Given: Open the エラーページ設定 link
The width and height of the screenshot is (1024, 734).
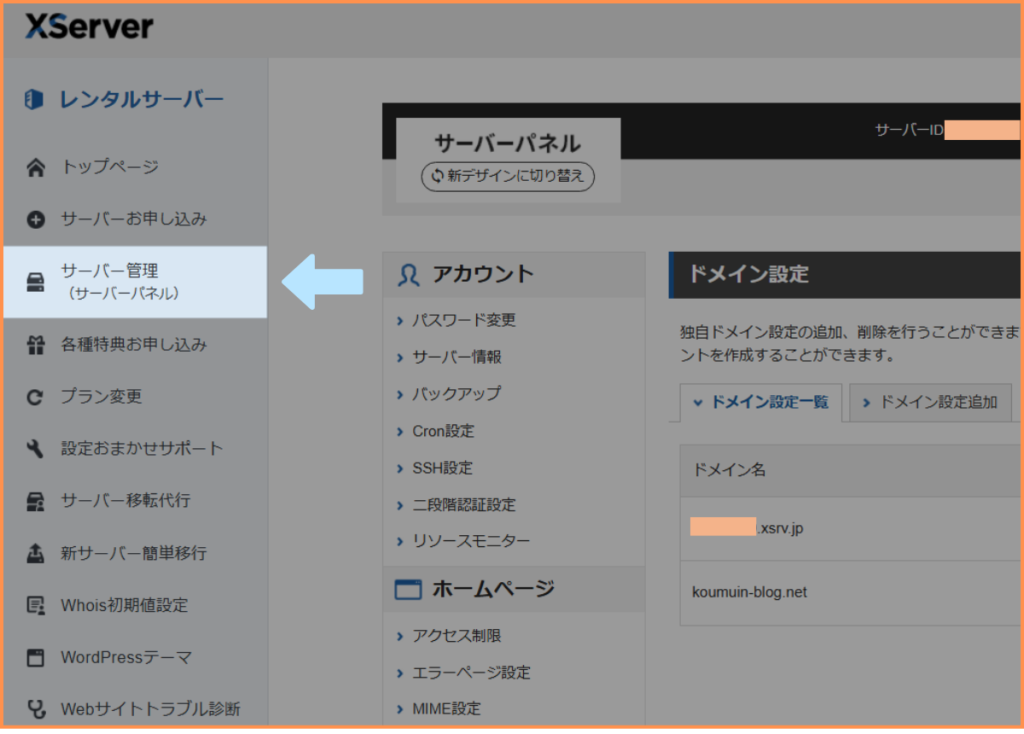Looking at the screenshot, I should click(x=471, y=673).
